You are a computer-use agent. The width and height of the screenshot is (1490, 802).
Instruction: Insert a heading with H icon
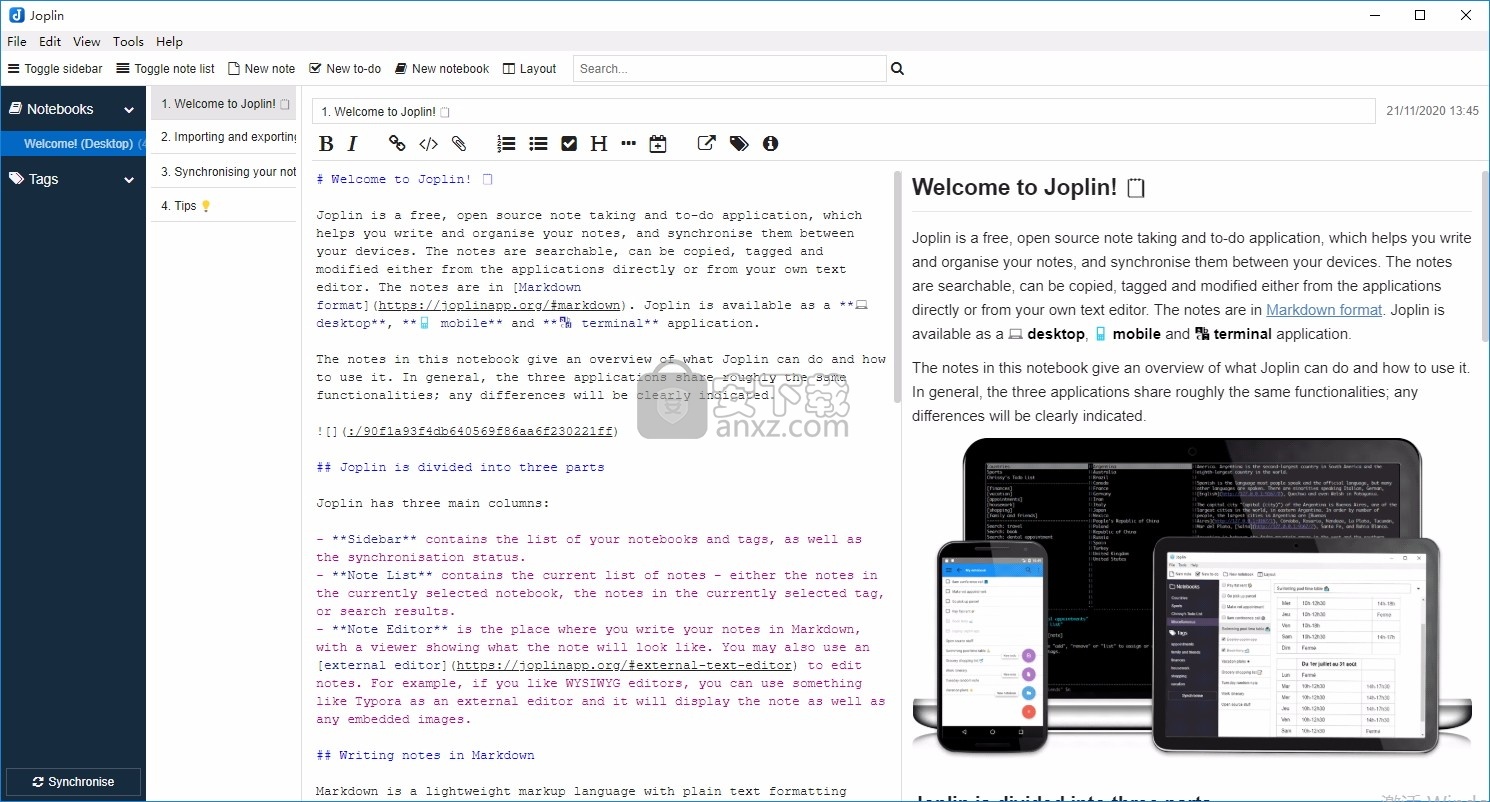598,144
